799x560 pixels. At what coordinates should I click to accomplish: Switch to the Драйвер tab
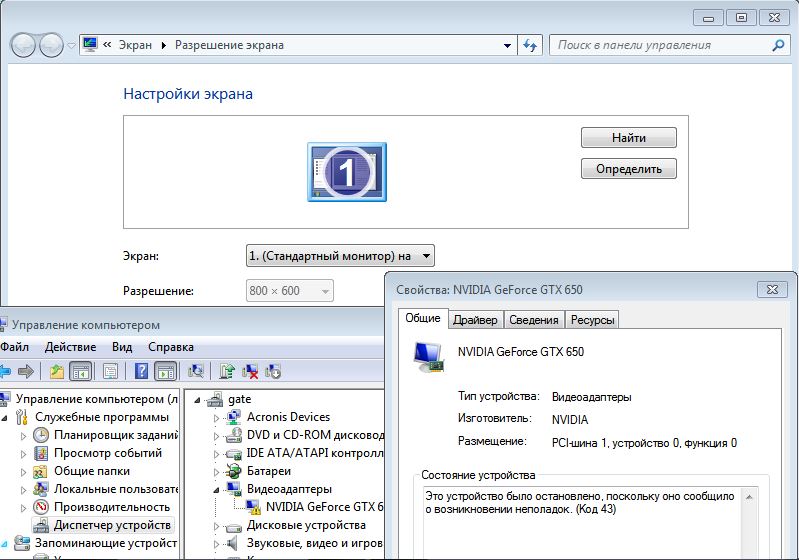tap(475, 320)
